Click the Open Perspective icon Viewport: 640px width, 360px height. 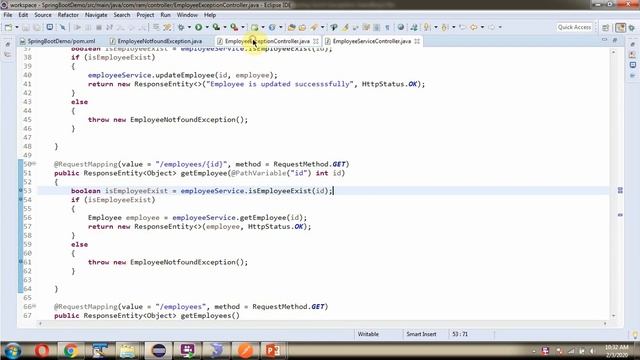pyautogui.click(x=605, y=27)
